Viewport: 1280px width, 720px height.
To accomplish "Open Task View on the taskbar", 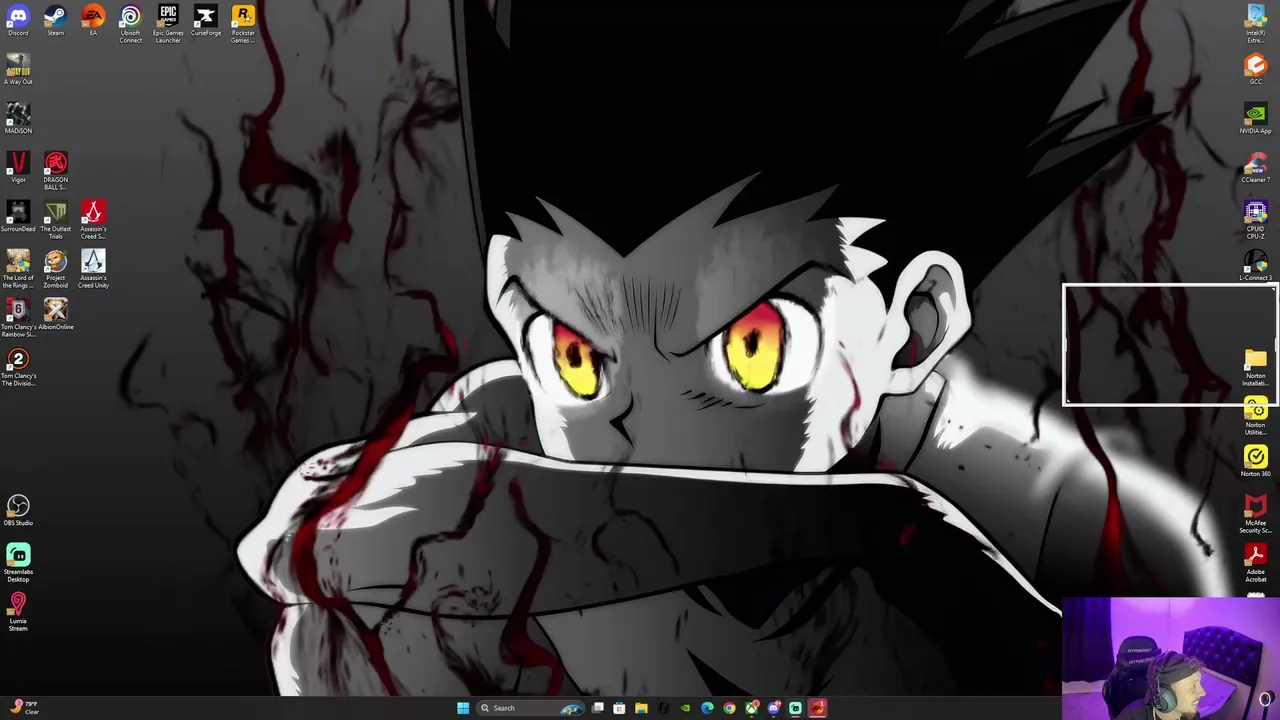I will tap(598, 708).
